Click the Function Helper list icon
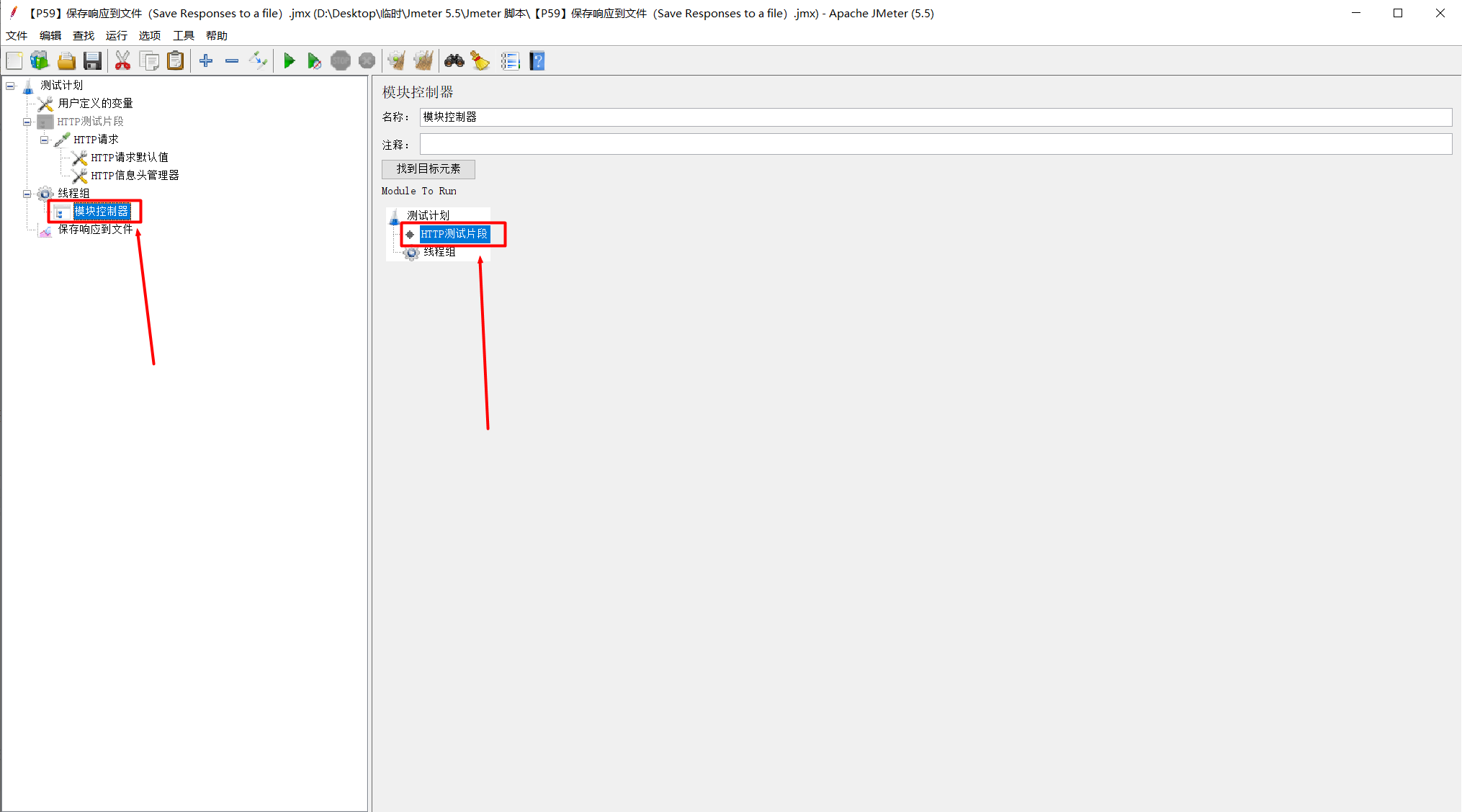1462x812 pixels. click(x=510, y=61)
